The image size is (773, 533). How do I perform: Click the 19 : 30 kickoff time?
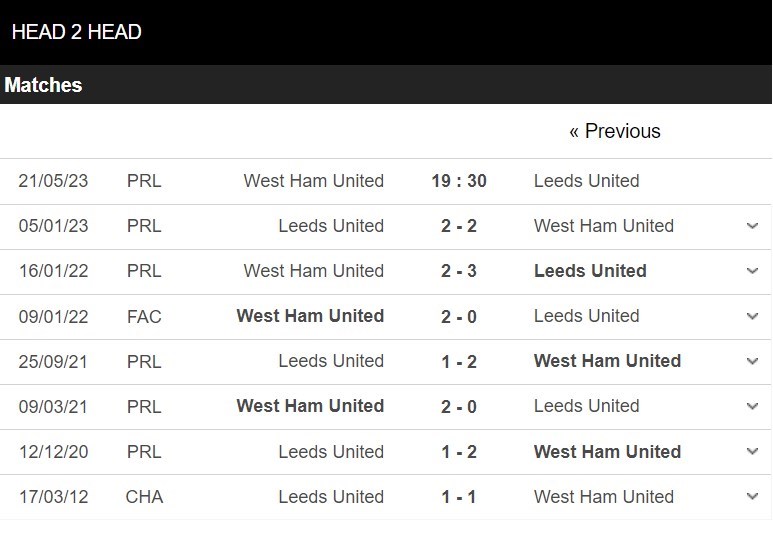click(x=459, y=181)
